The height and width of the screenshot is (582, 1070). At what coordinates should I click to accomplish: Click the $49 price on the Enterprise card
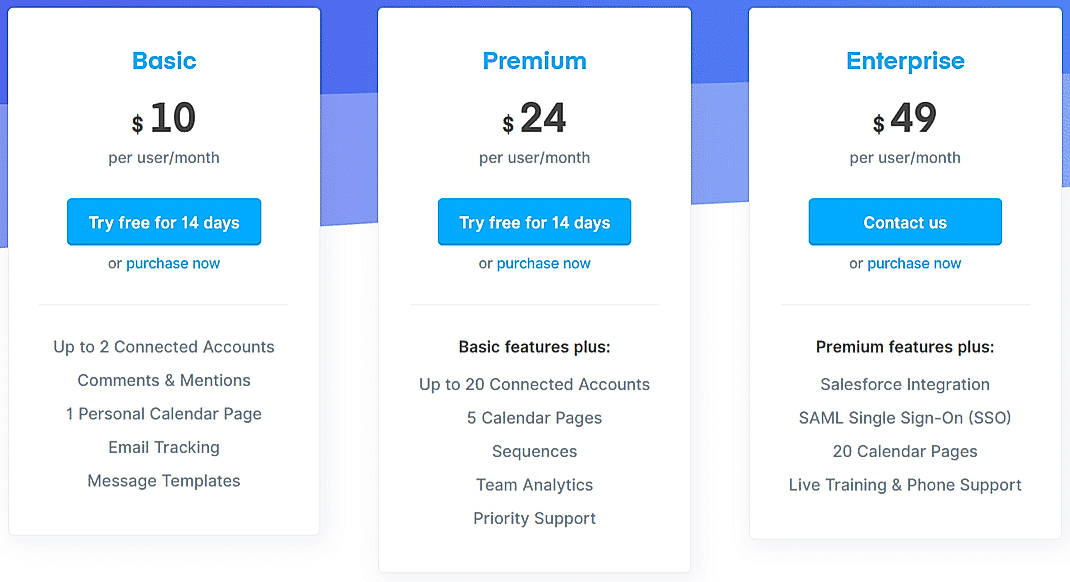905,118
